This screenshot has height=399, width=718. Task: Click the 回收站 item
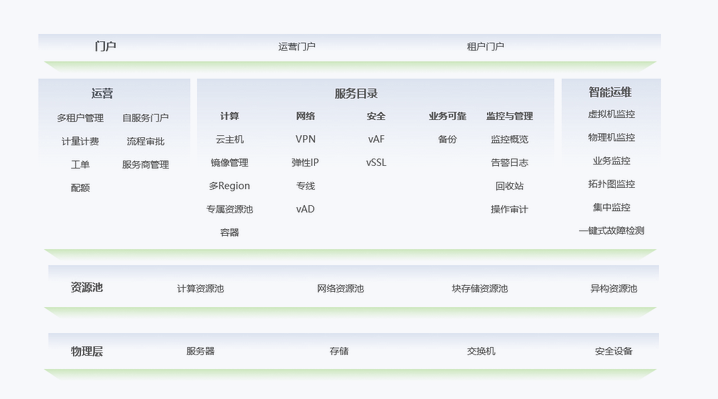[x=509, y=186]
